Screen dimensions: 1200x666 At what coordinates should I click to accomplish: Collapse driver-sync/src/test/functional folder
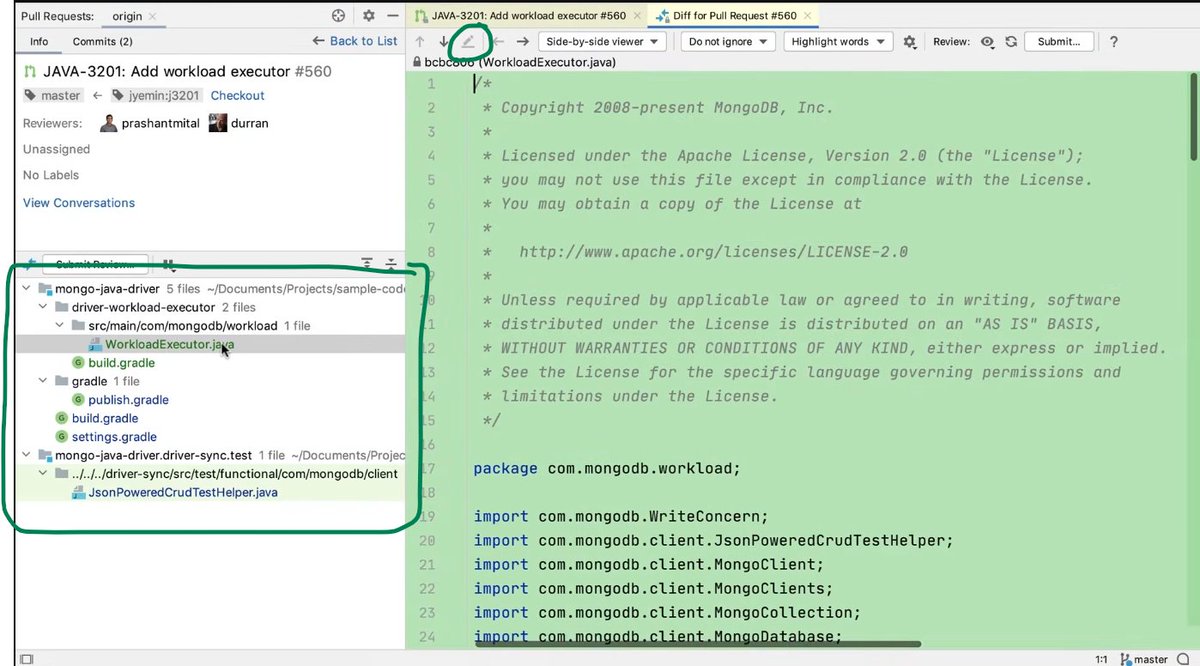(x=45, y=474)
